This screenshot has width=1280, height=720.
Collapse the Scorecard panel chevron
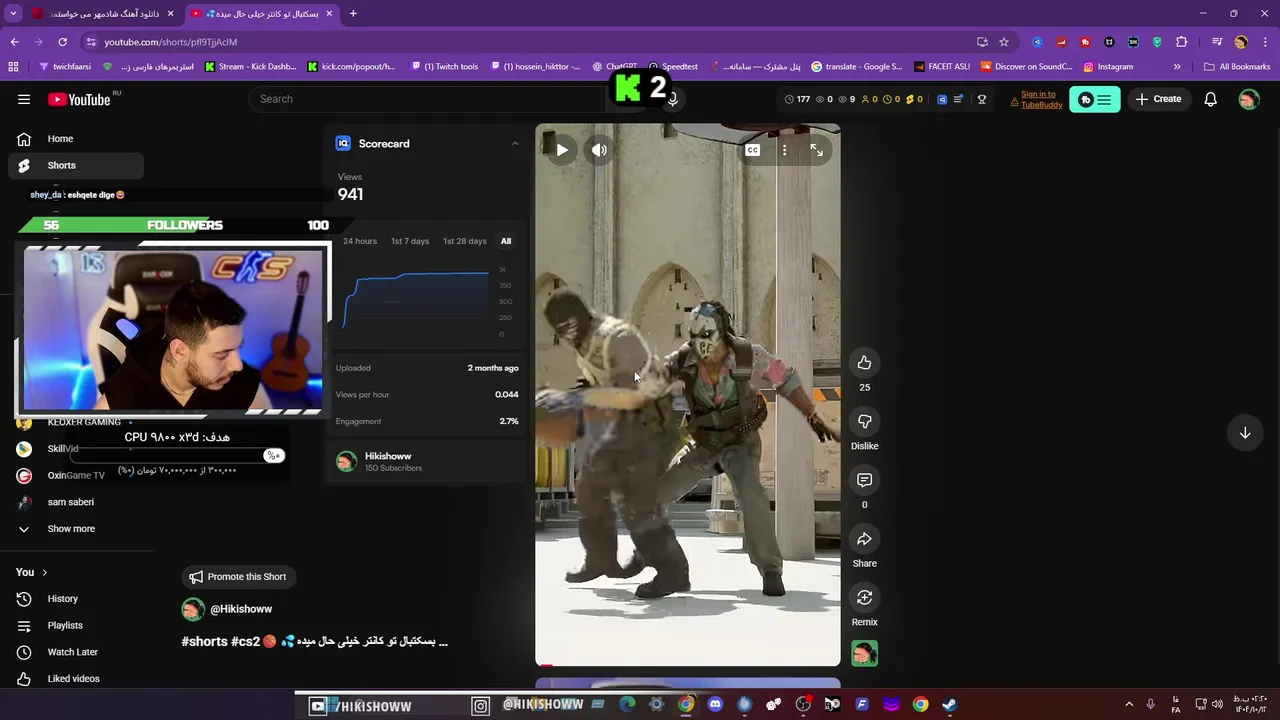point(515,143)
